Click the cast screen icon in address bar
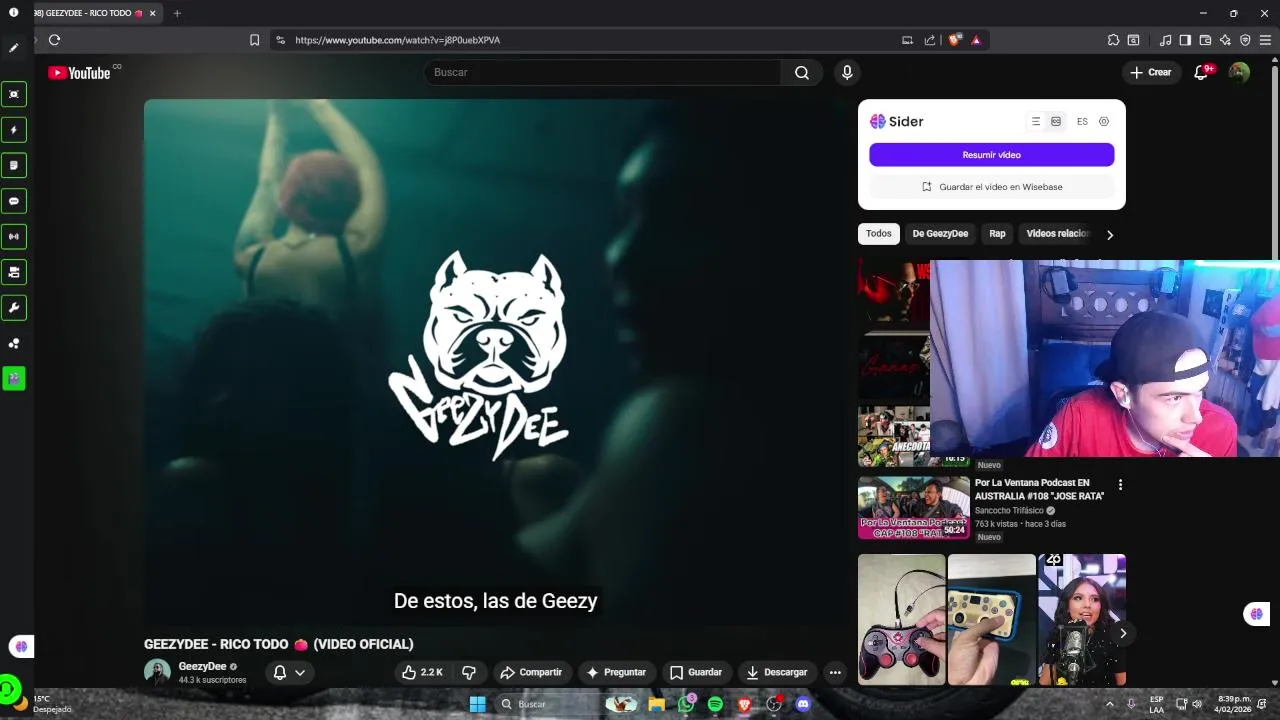Image resolution: width=1280 pixels, height=720 pixels. click(907, 40)
